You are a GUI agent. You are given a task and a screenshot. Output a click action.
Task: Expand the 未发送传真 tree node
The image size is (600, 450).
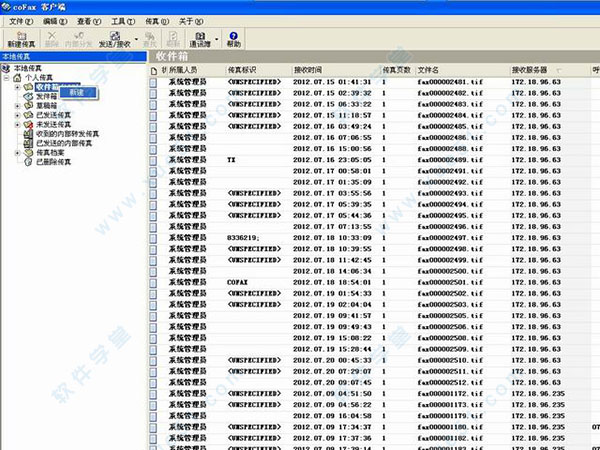17,124
